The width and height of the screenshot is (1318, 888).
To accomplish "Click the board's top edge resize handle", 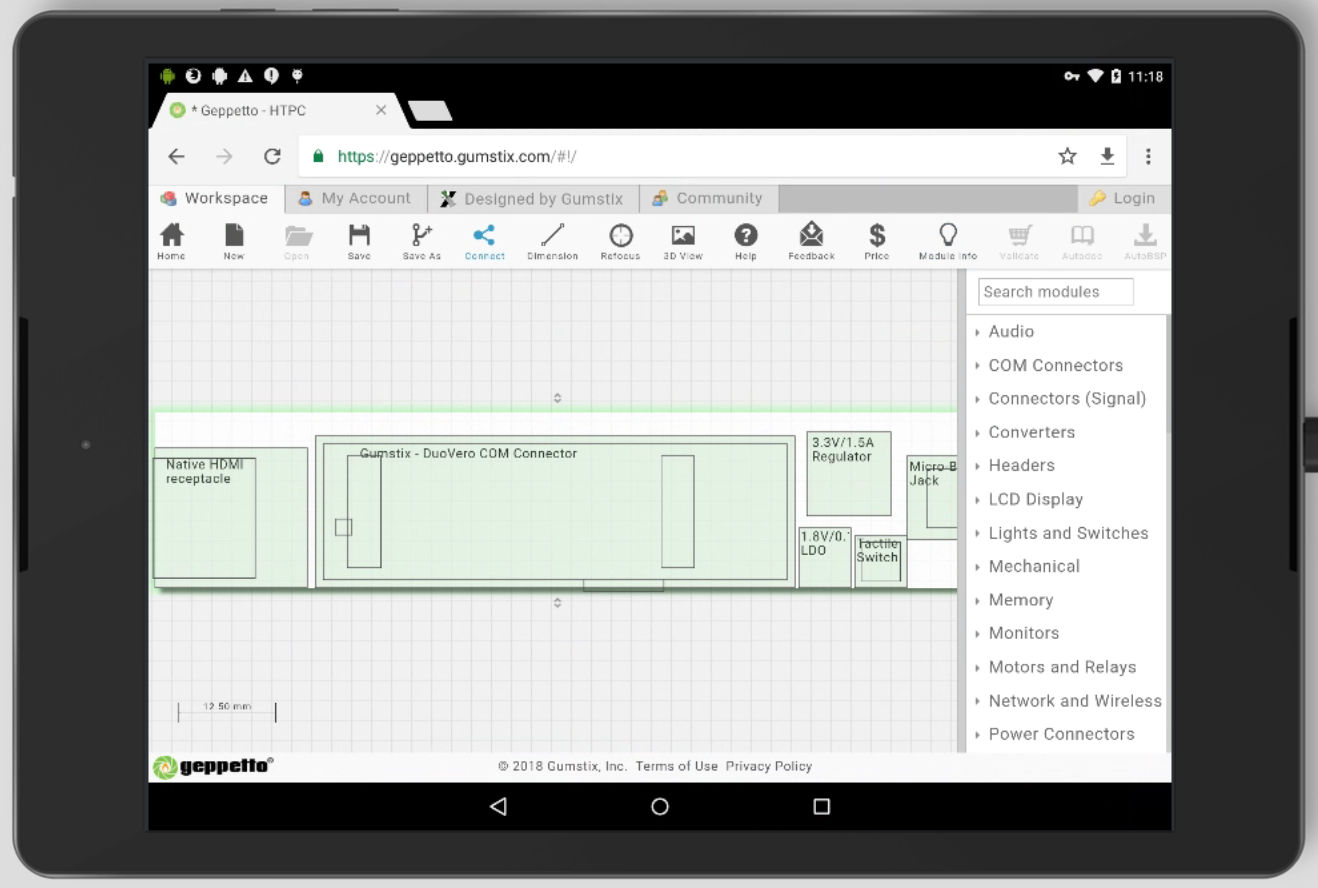I will [557, 398].
